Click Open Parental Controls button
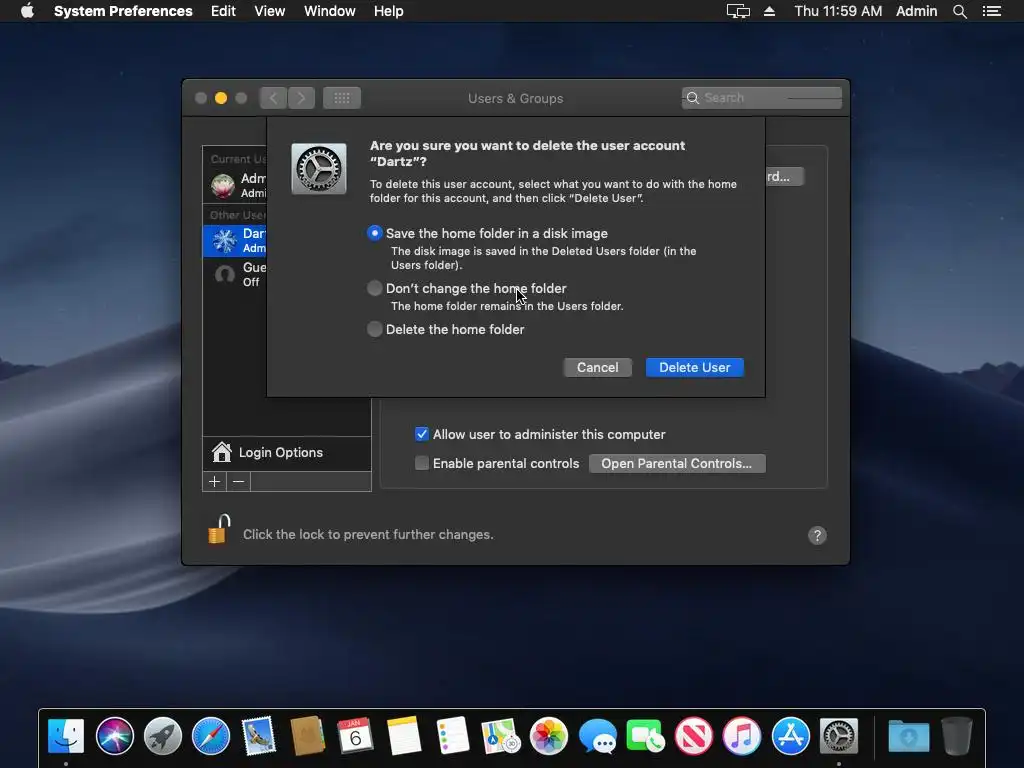Screen dimensions: 1024x768 tap(677, 463)
